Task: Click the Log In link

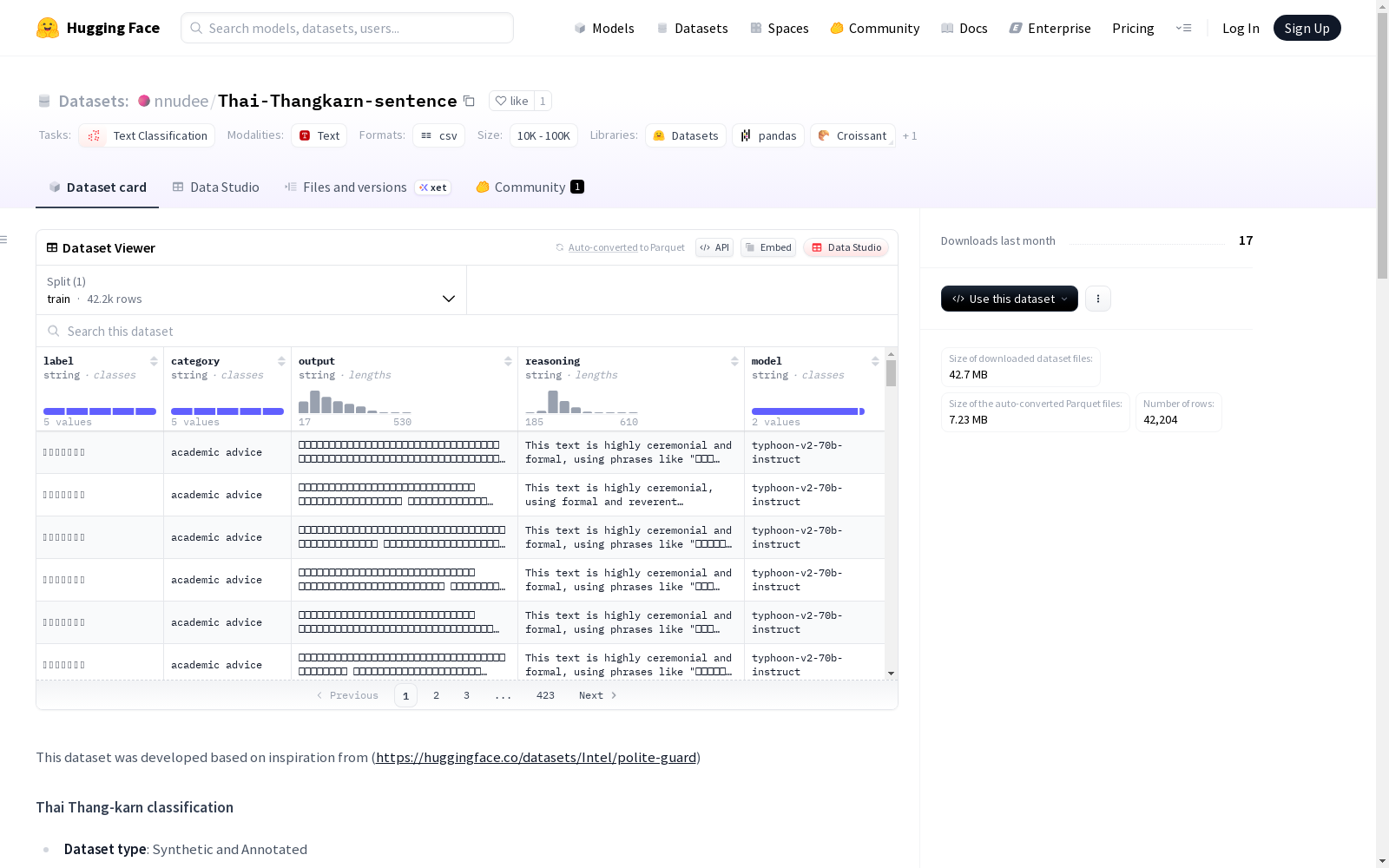Action: tap(1241, 28)
